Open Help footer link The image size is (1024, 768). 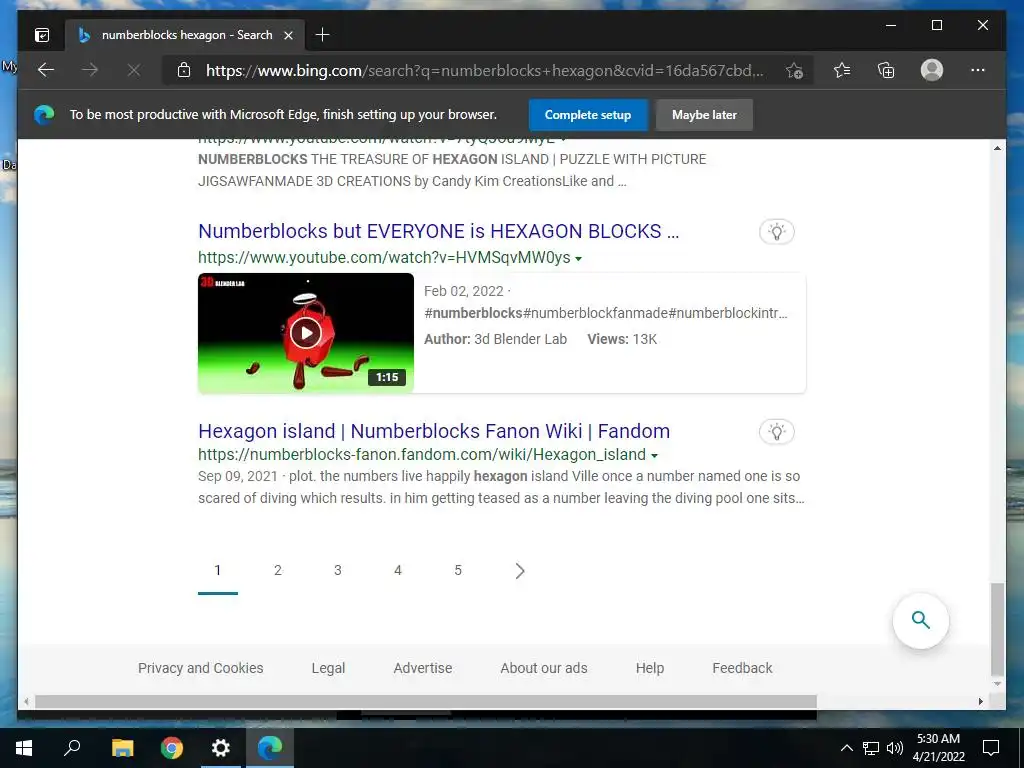(650, 668)
